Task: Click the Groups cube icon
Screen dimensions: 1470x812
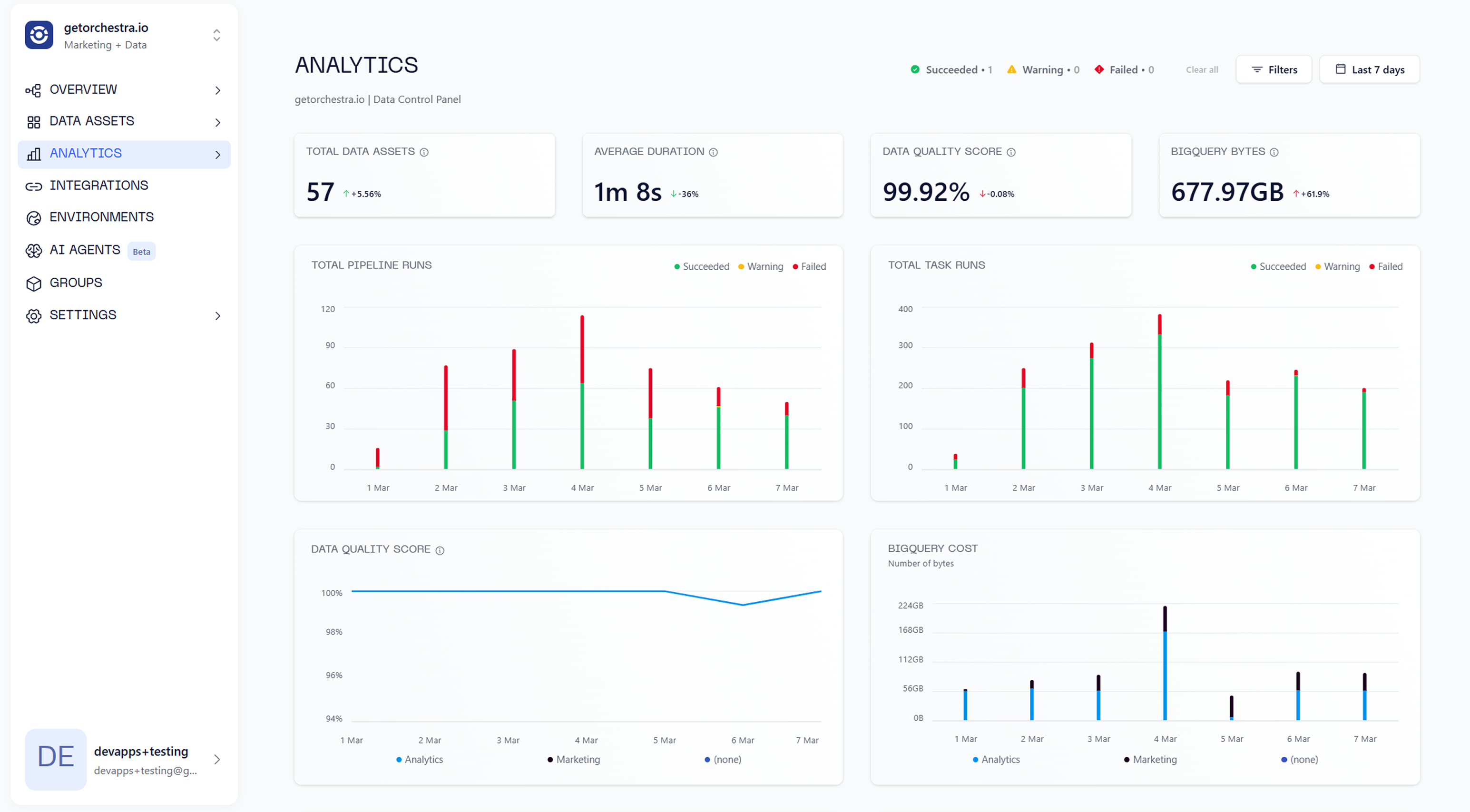Action: (34, 284)
